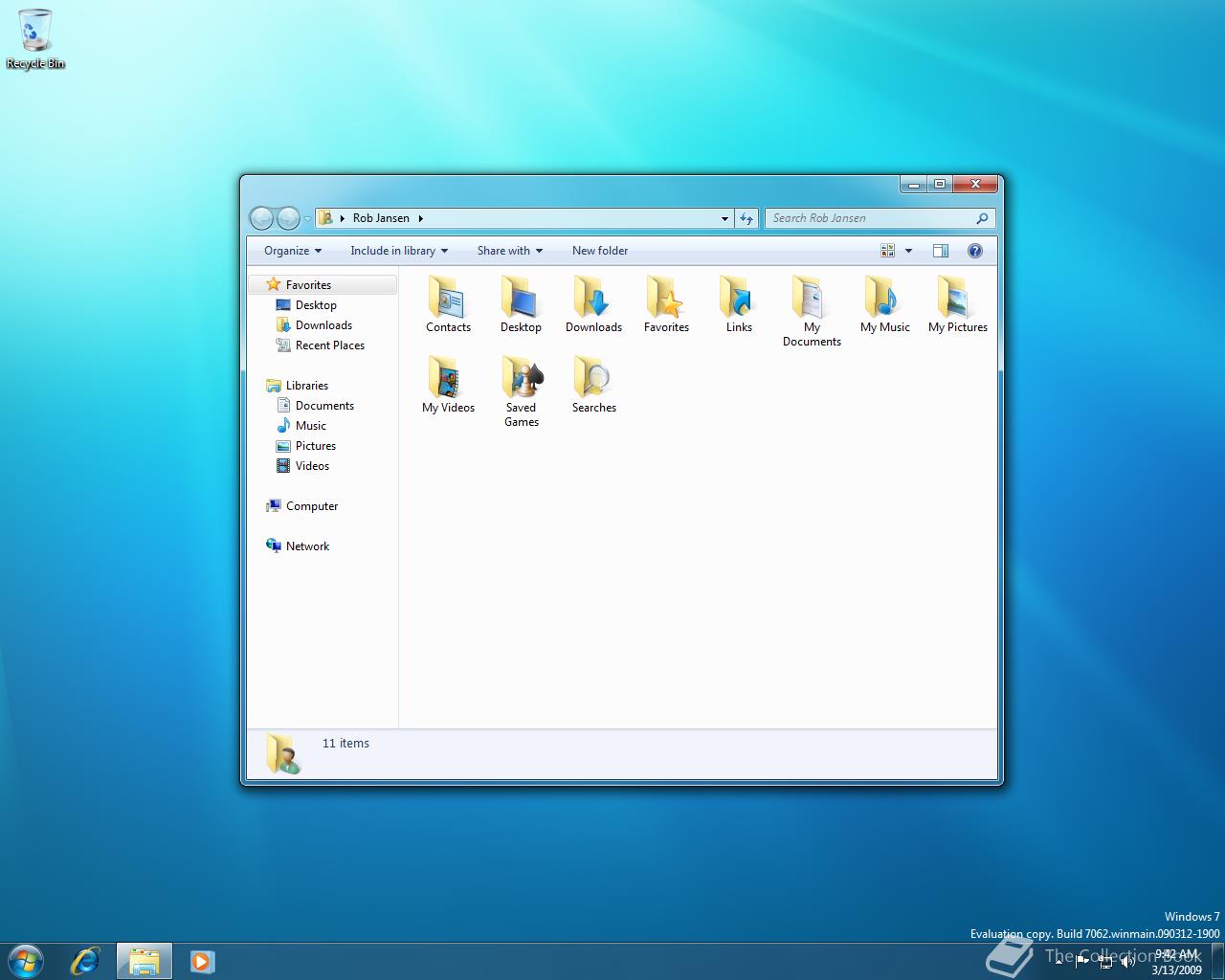Select the My Videos folder icon

pyautogui.click(x=448, y=377)
